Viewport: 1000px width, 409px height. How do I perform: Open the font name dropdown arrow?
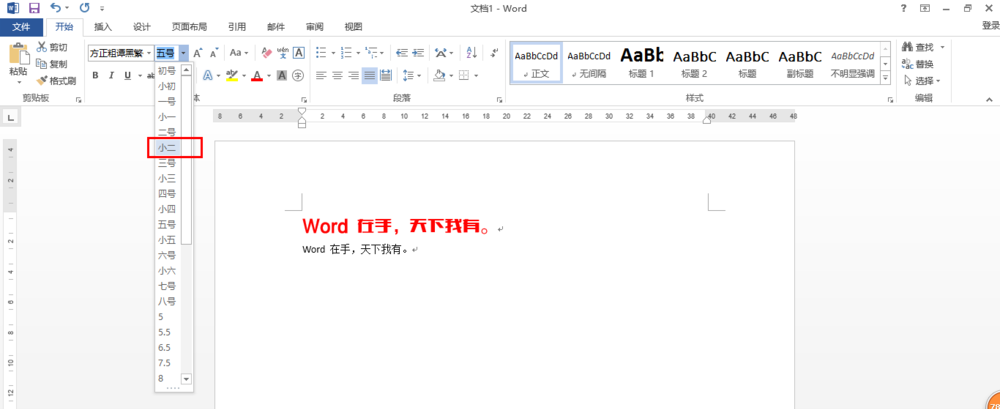click(149, 53)
